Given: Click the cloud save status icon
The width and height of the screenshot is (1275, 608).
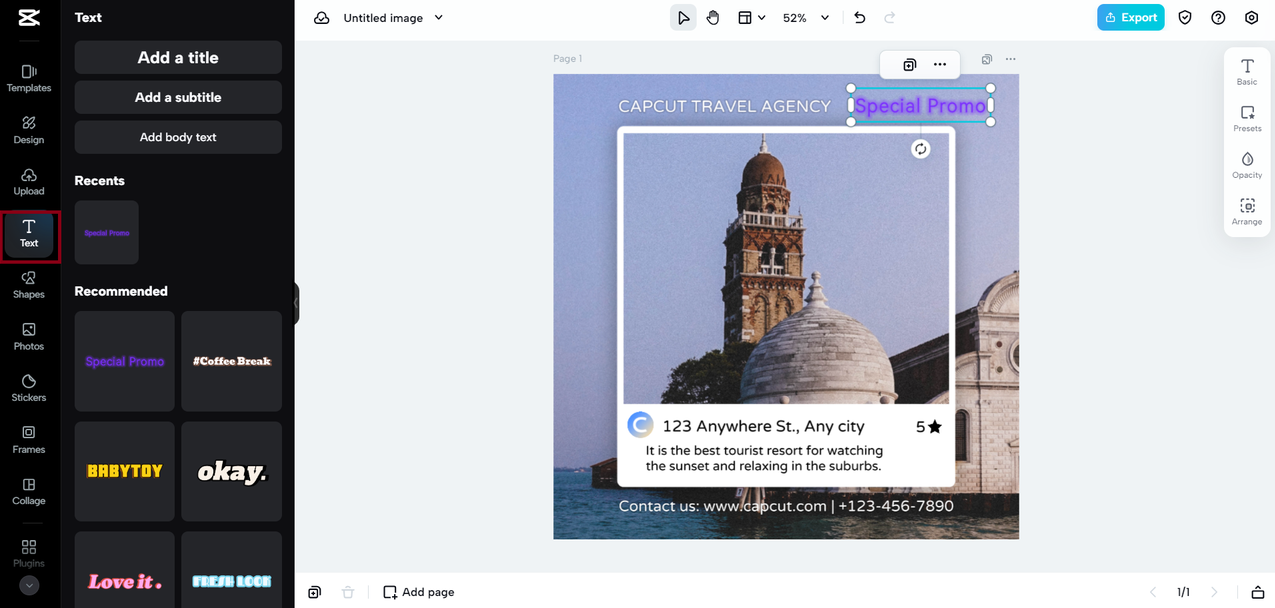Looking at the screenshot, I should pos(322,18).
